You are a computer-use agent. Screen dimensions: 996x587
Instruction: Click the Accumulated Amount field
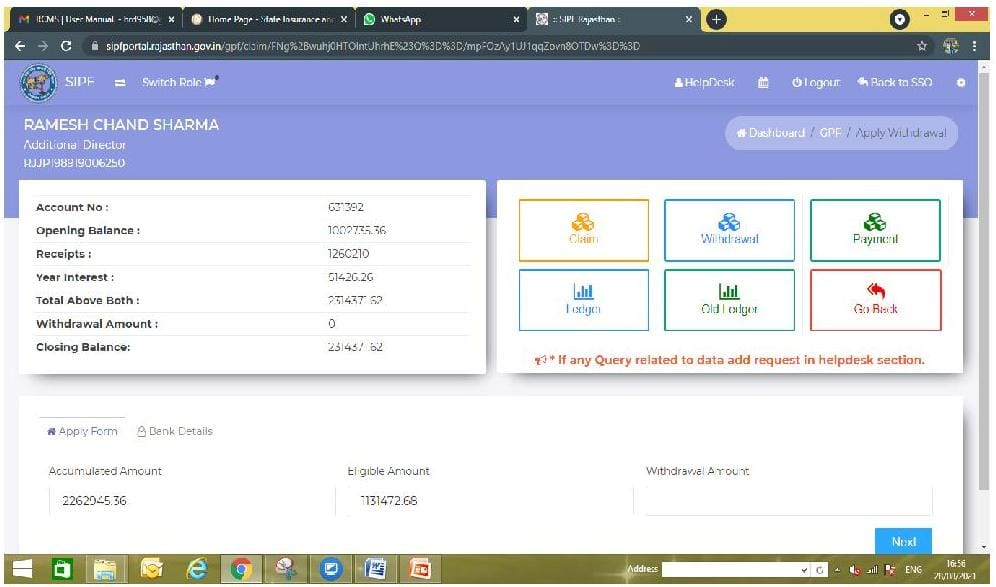191,501
